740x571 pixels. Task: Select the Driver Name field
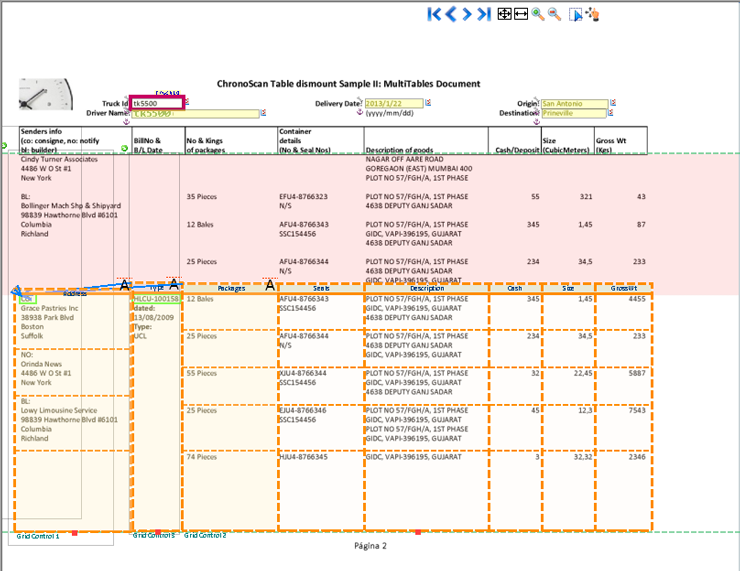[195, 114]
